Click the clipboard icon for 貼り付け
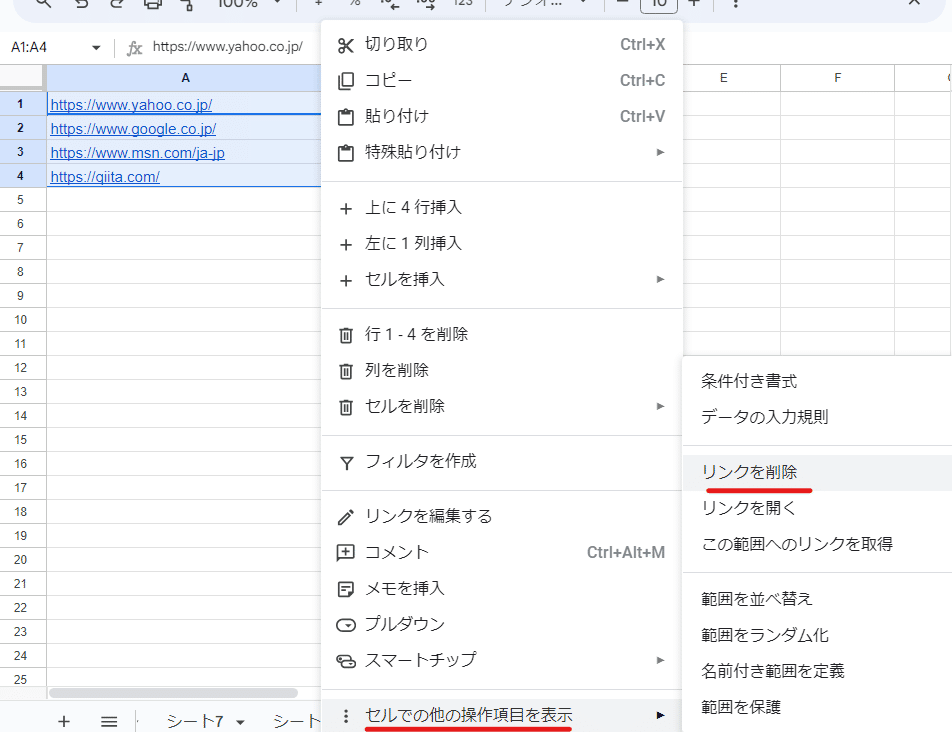 click(345, 117)
